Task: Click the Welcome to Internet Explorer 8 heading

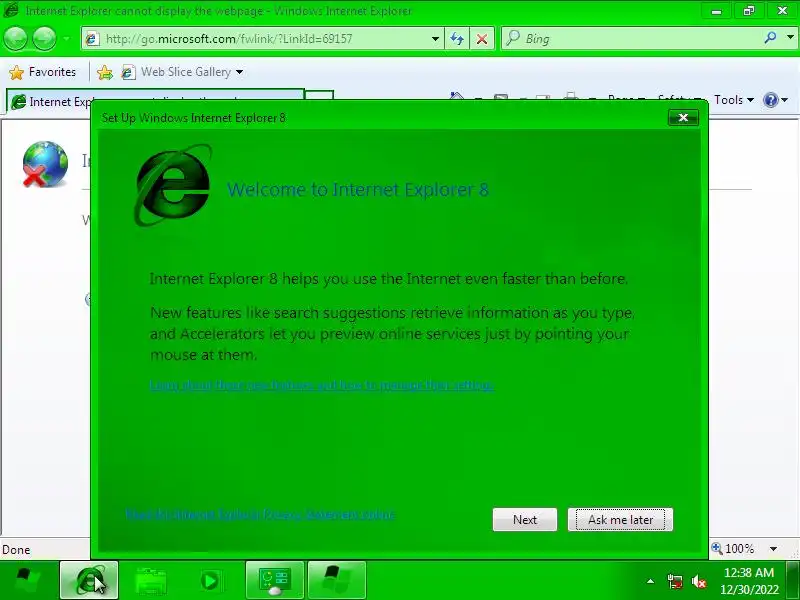Action: [358, 190]
